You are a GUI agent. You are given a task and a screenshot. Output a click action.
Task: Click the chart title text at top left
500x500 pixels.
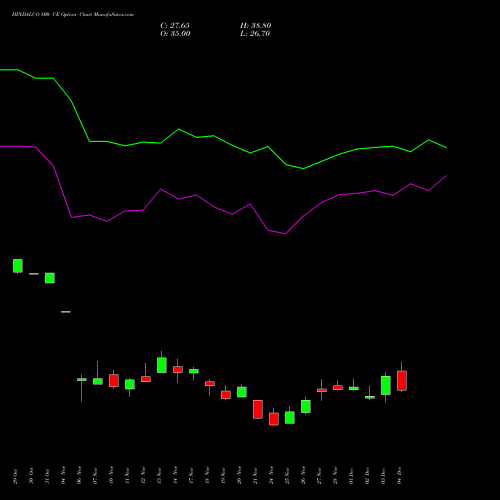(x=73, y=15)
